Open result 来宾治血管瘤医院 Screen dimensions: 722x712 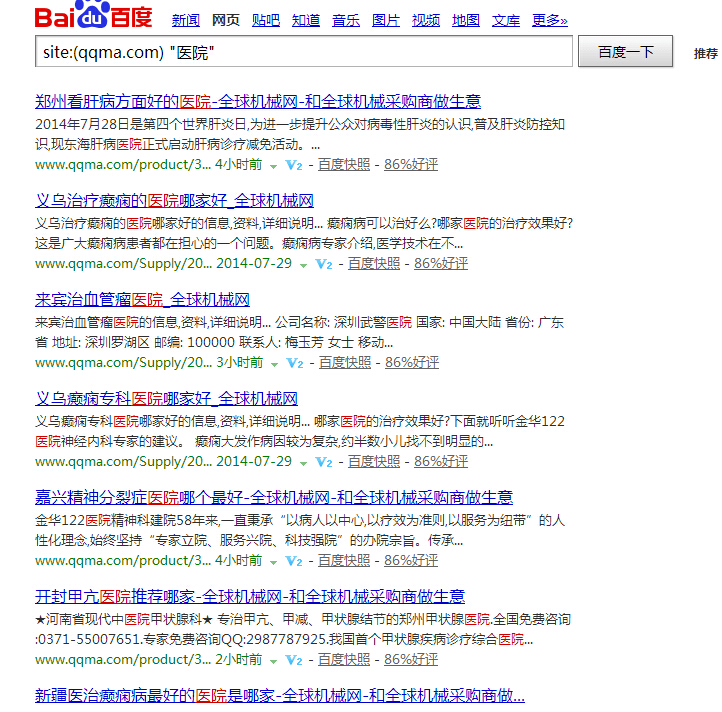point(142,299)
